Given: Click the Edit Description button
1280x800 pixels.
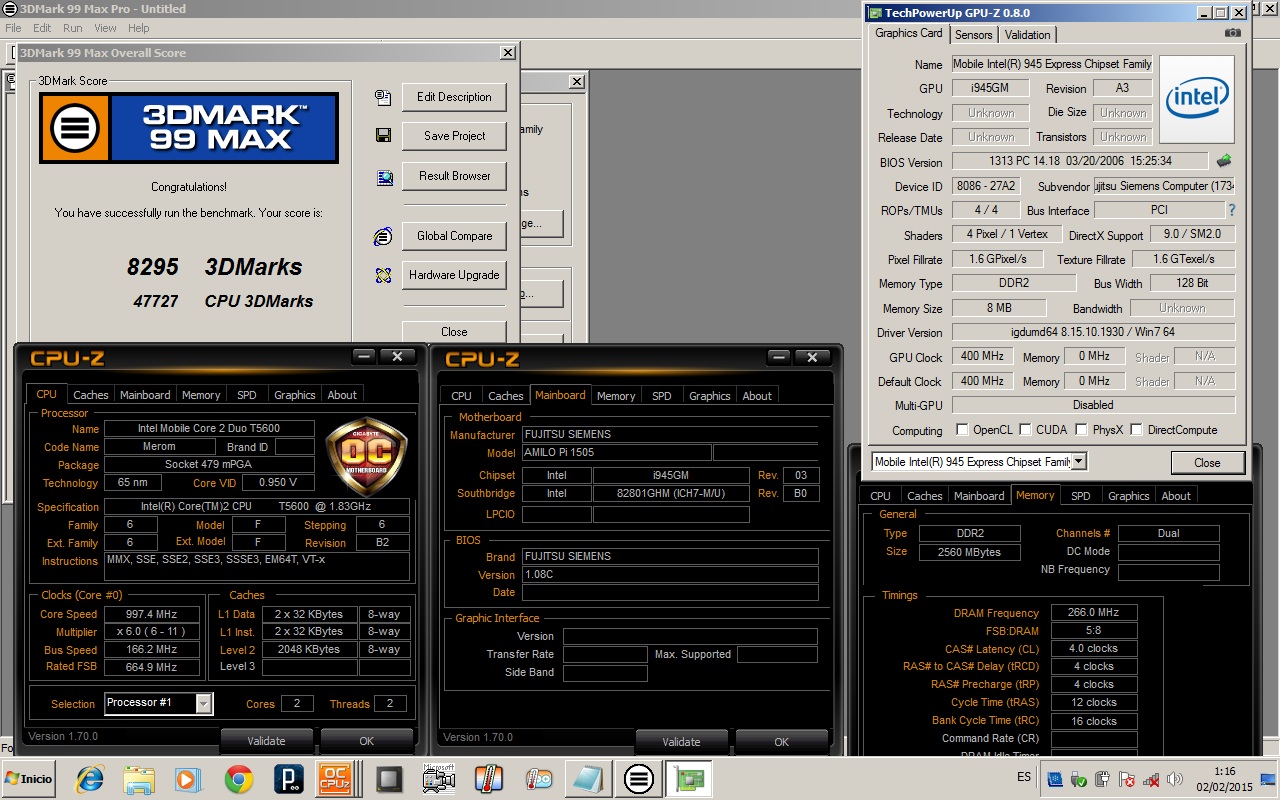Looking at the screenshot, I should (x=454, y=97).
